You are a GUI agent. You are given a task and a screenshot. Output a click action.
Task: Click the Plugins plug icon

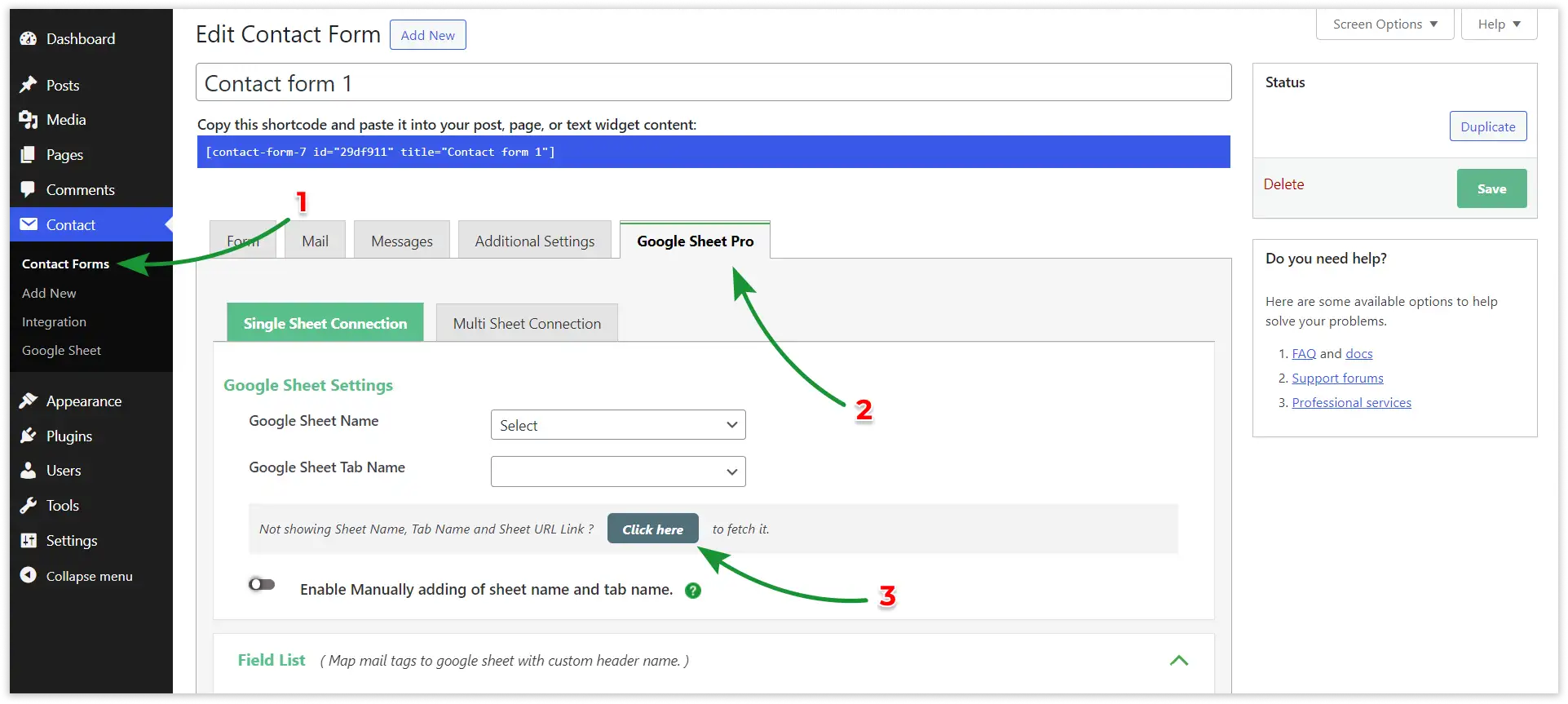point(29,436)
